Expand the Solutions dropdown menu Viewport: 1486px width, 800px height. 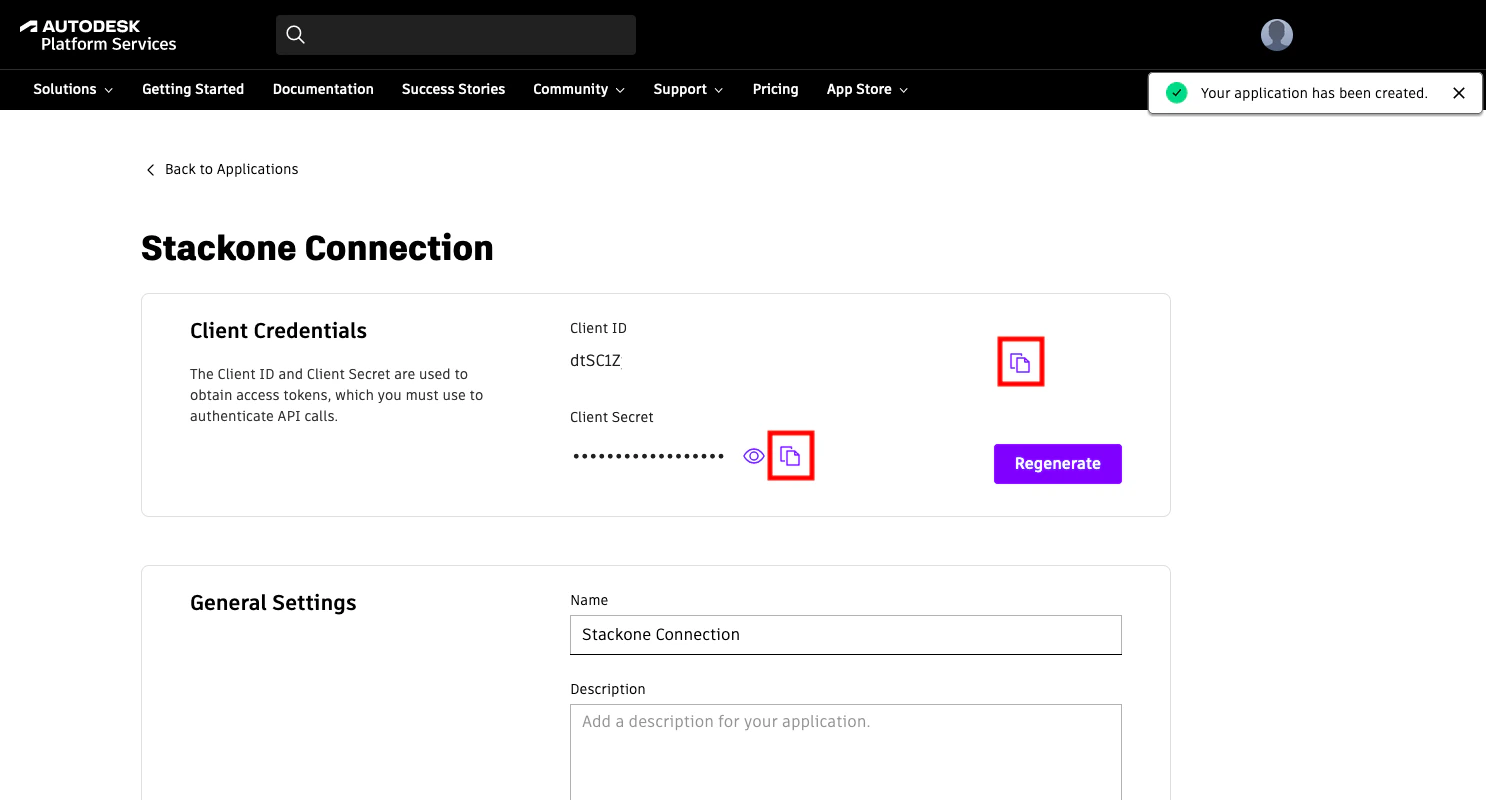pyautogui.click(x=72, y=89)
